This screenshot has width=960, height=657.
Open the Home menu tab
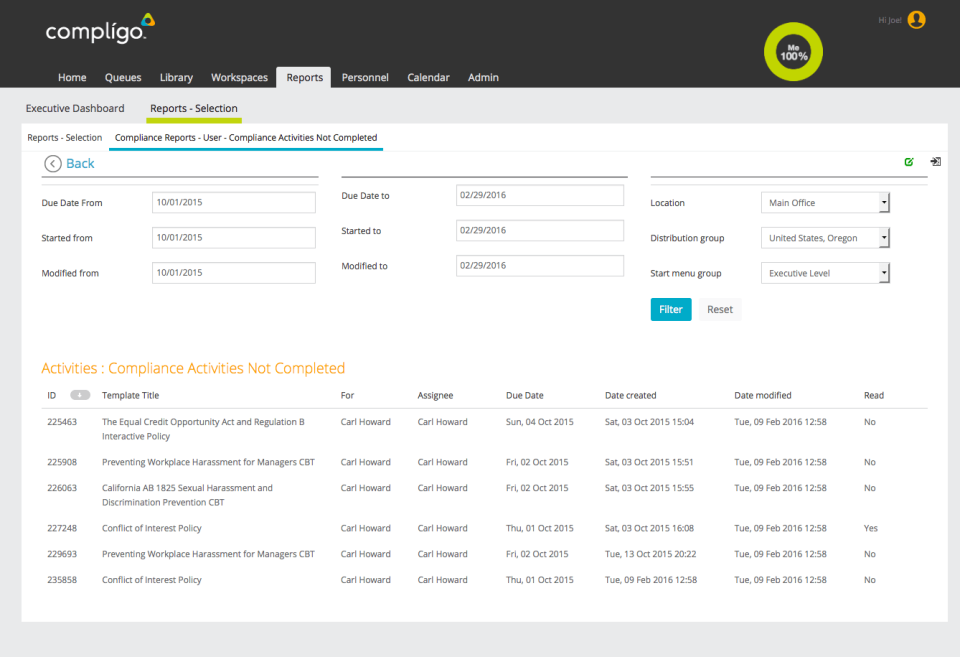click(72, 77)
